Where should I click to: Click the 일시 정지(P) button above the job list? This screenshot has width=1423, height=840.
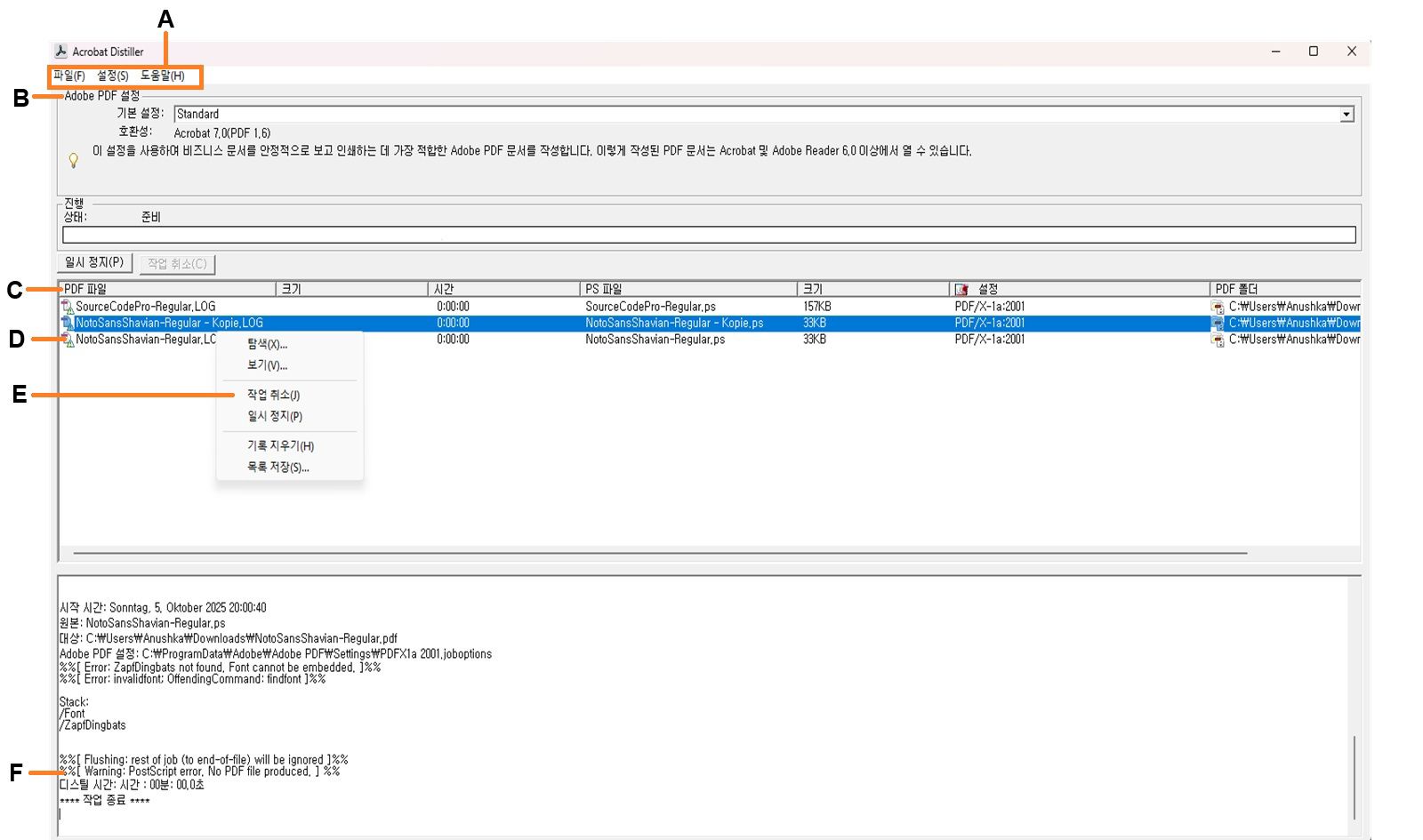pos(95,263)
